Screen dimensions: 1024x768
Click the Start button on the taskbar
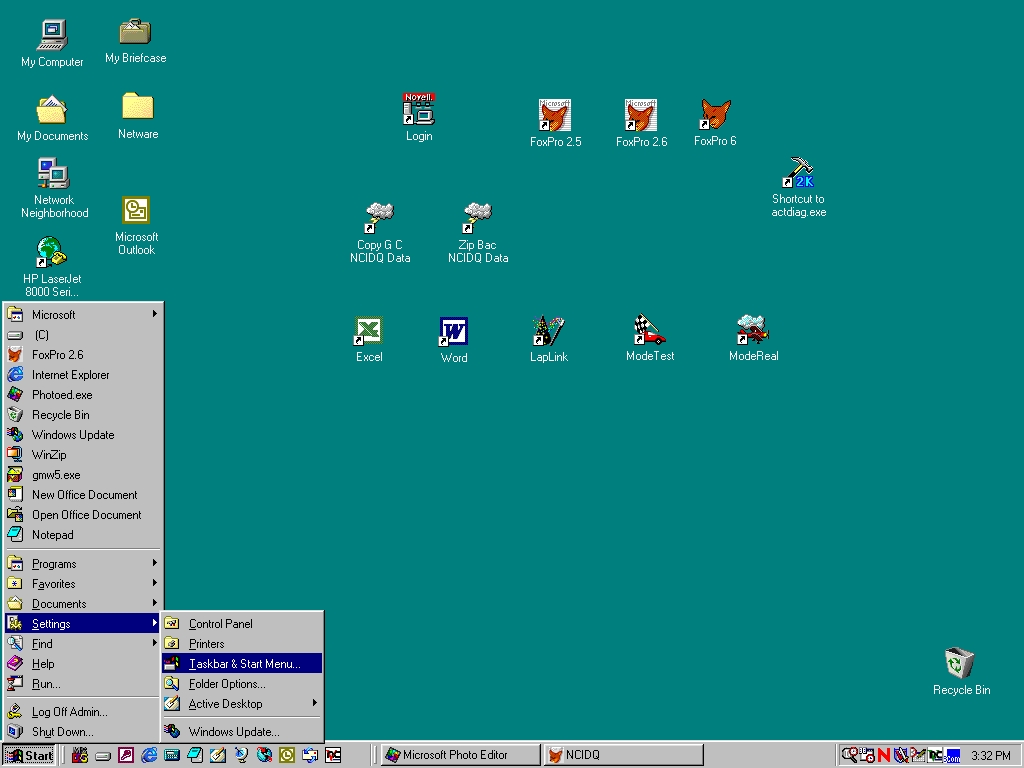[x=29, y=756]
